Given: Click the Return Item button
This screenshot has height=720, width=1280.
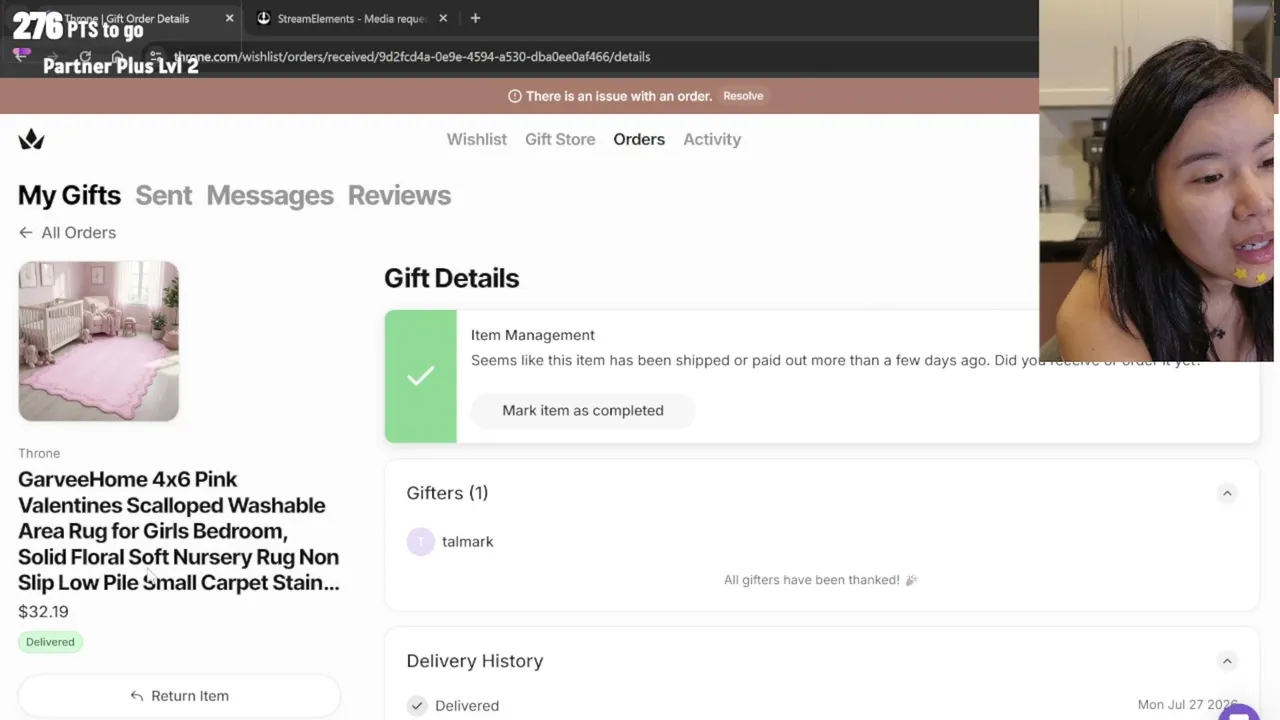Looking at the screenshot, I should click(179, 696).
